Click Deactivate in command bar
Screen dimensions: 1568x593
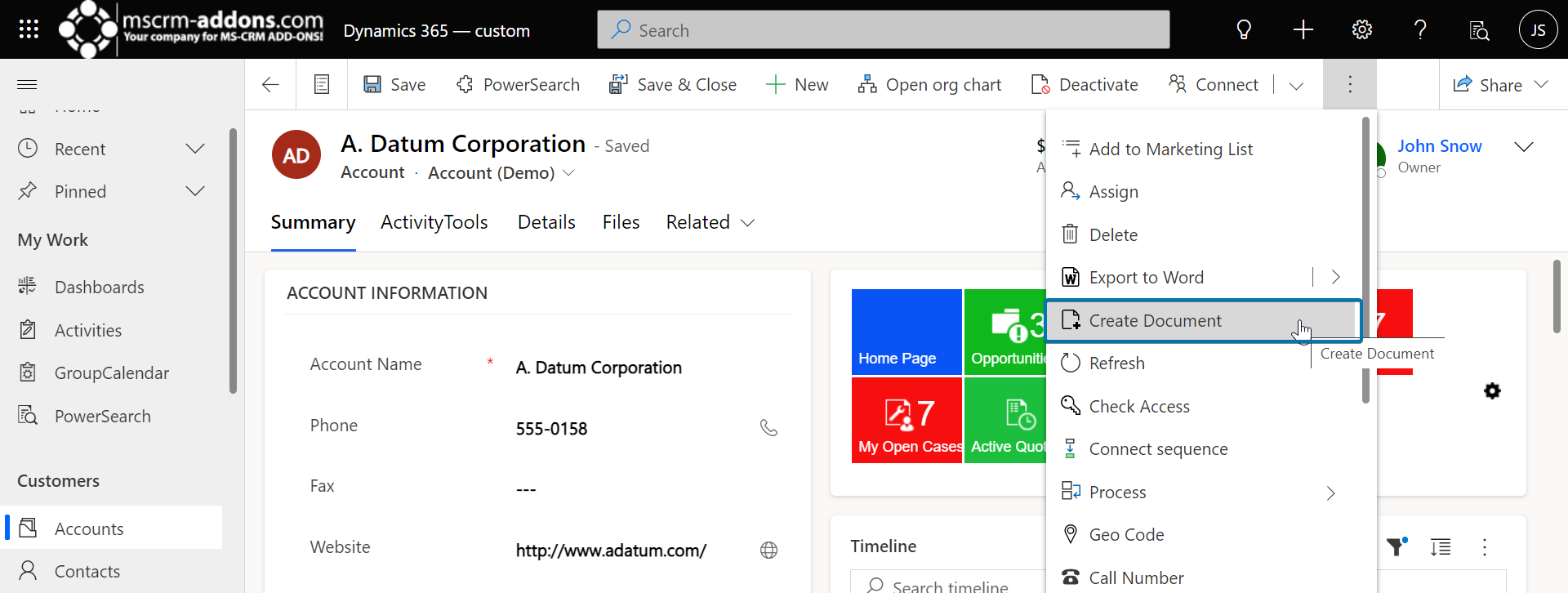(1085, 84)
